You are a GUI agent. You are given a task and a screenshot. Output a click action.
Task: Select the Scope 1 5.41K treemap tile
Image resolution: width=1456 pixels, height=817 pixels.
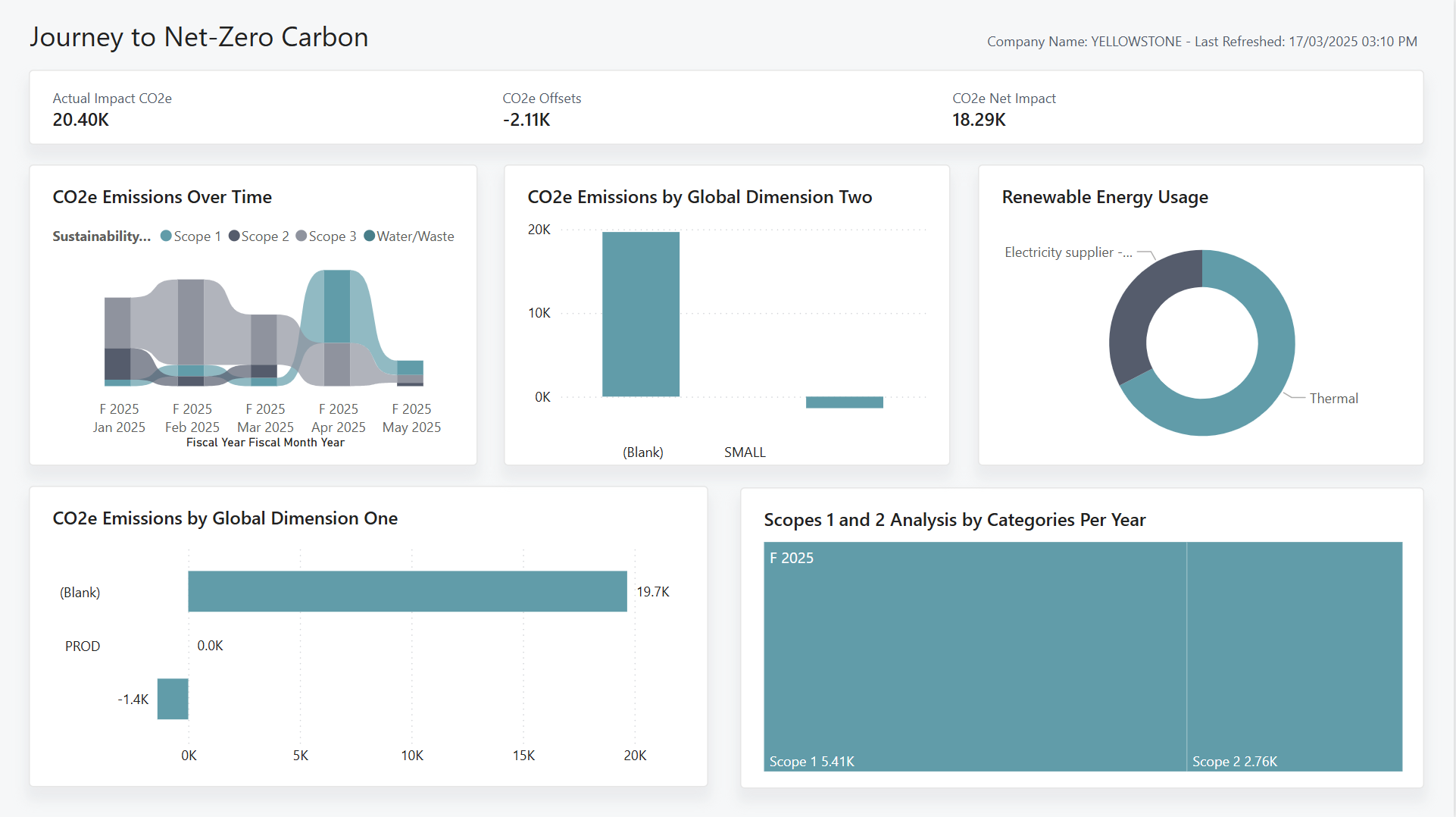tap(974, 656)
